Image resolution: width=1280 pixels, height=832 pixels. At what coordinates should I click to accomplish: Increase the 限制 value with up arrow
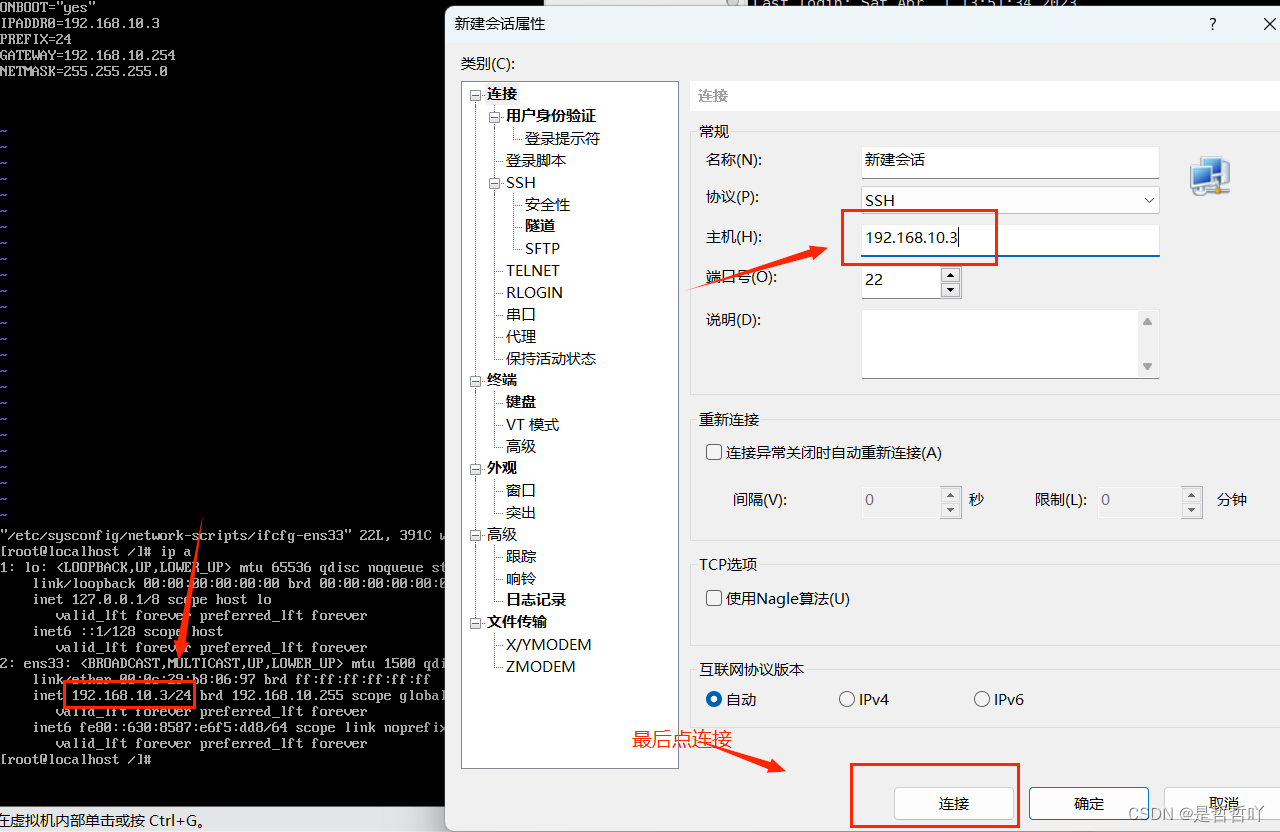point(1190,494)
